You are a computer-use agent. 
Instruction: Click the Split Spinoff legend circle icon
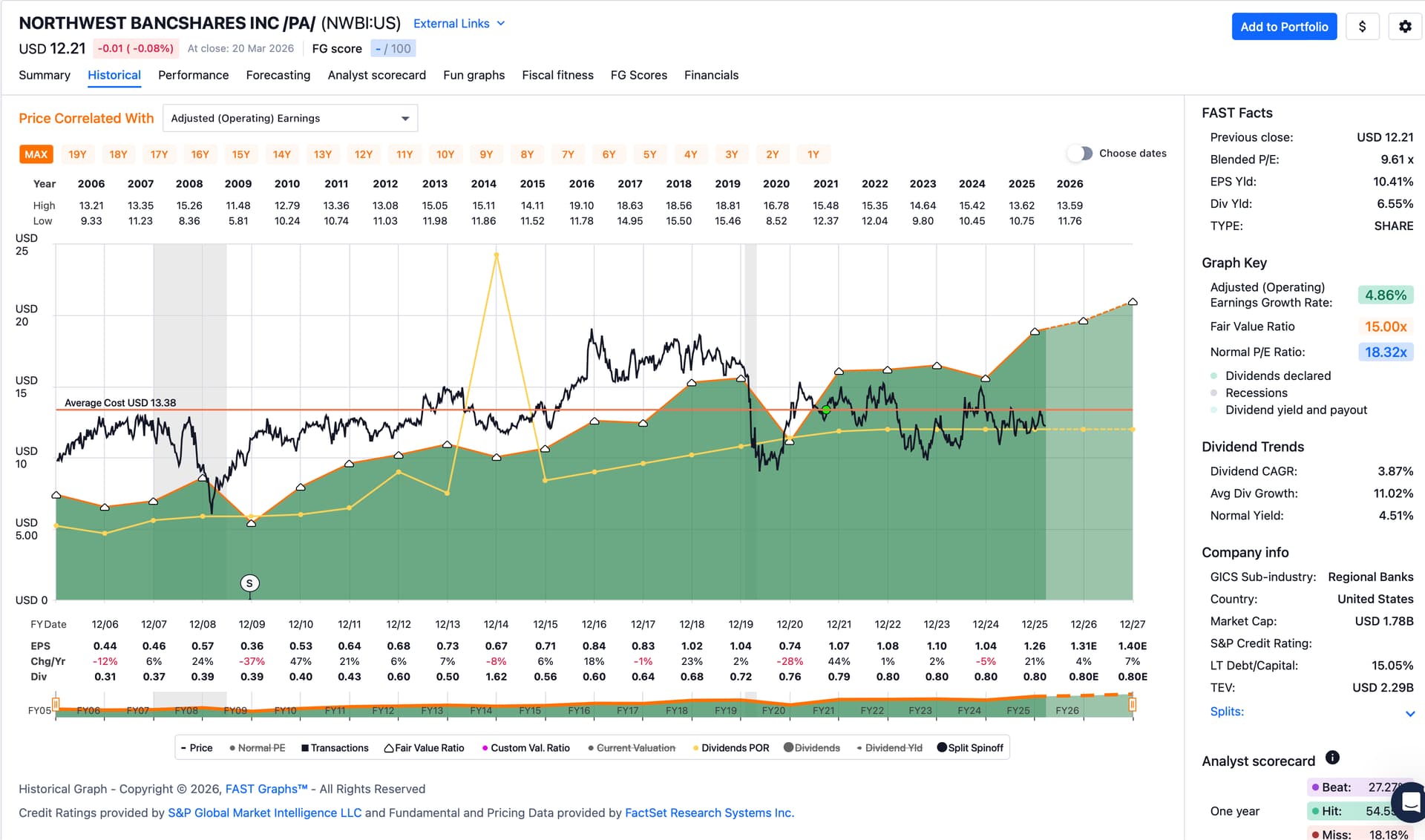point(942,747)
